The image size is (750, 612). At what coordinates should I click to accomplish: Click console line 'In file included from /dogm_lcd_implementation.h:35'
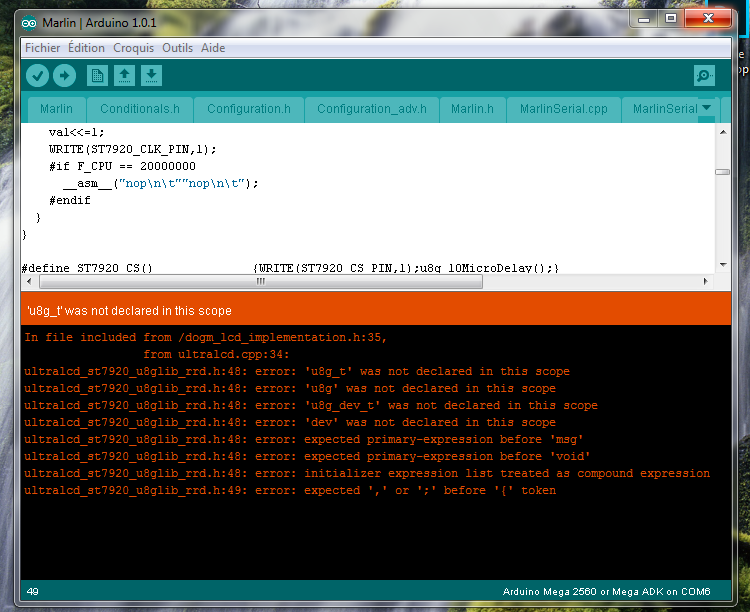(x=205, y=337)
